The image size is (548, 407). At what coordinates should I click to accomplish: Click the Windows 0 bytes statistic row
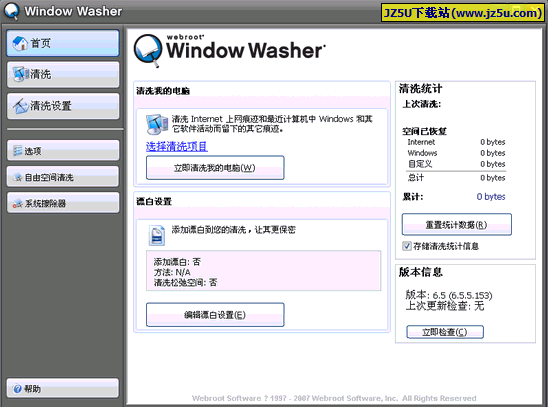point(456,153)
